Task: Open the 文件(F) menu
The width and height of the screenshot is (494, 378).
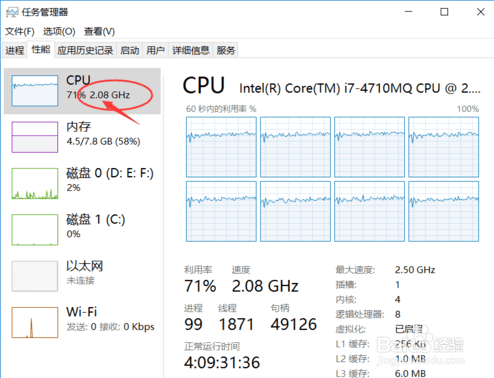Action: click(20, 31)
